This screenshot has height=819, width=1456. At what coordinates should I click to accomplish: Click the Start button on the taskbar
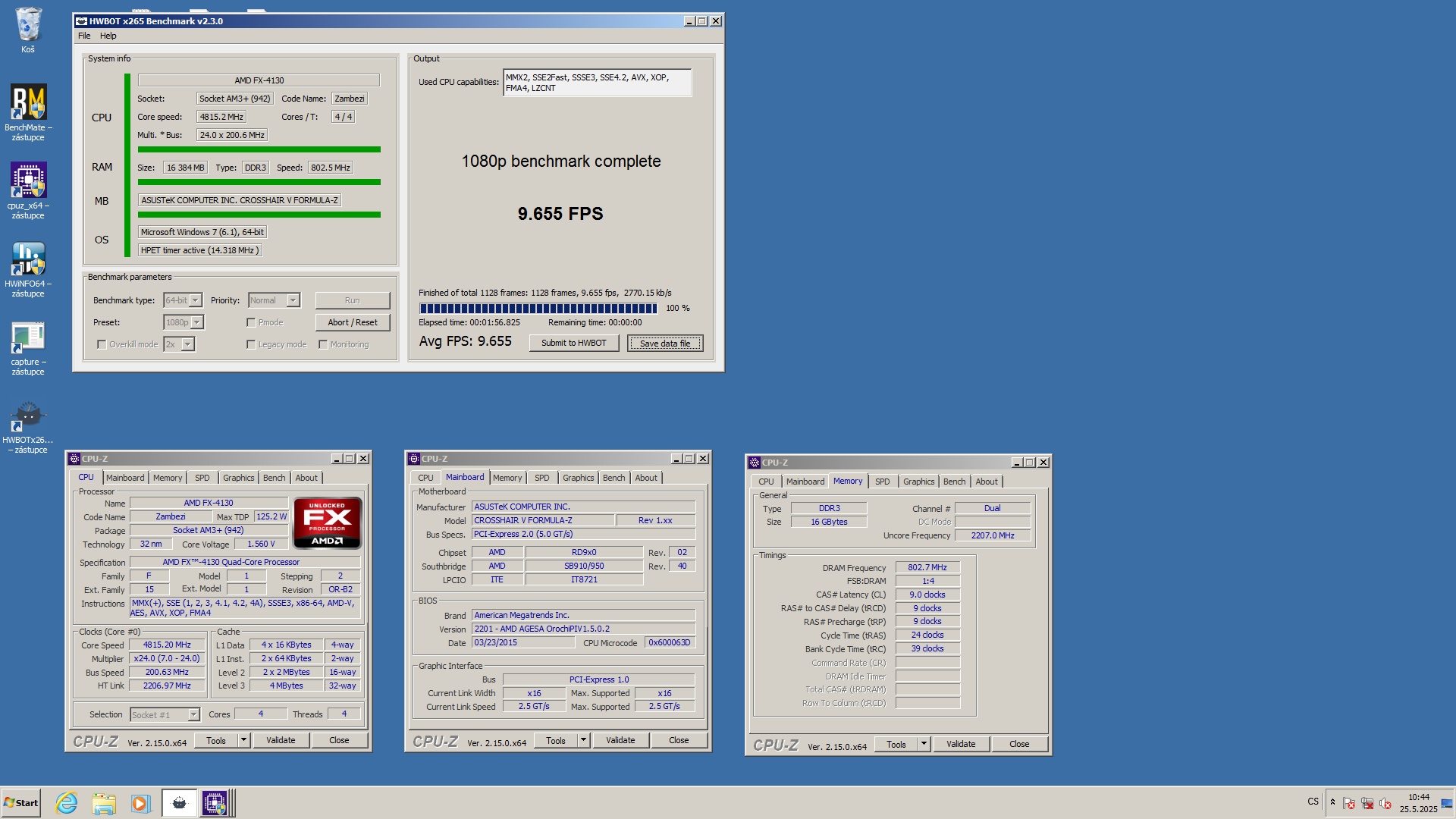pyautogui.click(x=21, y=803)
